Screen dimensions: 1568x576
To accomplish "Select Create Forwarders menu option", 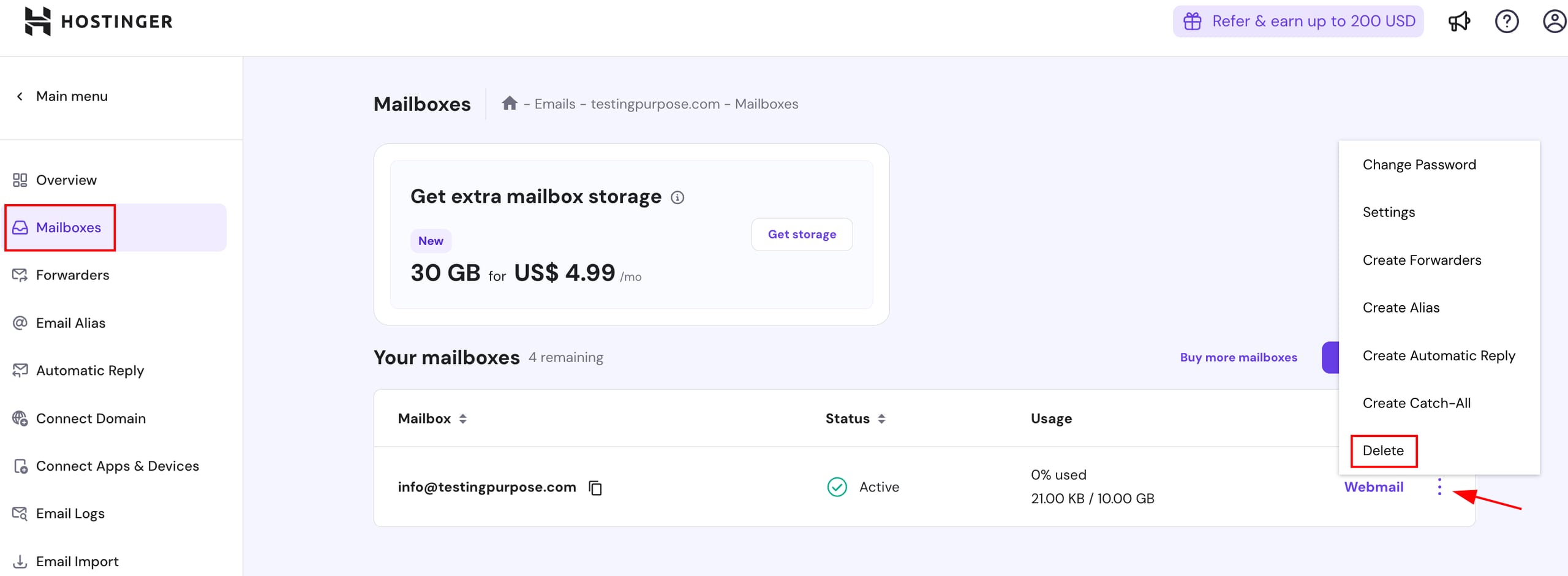I will pyautogui.click(x=1421, y=260).
